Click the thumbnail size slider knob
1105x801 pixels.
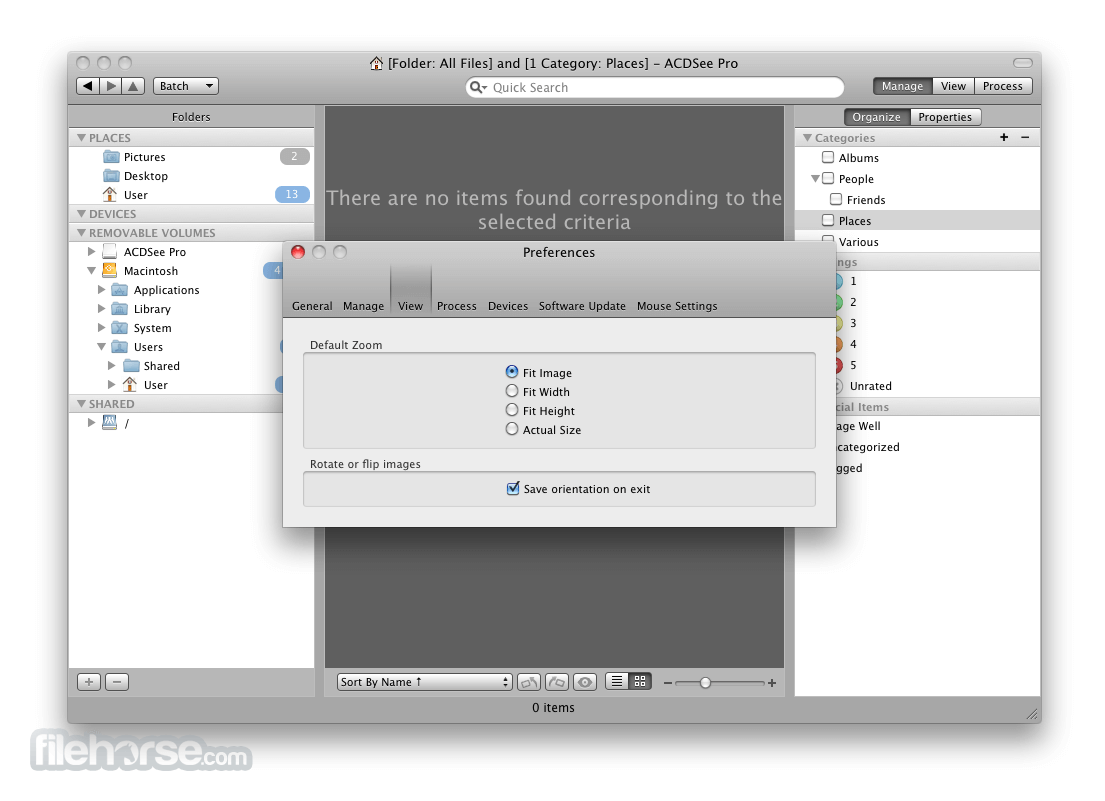point(705,683)
